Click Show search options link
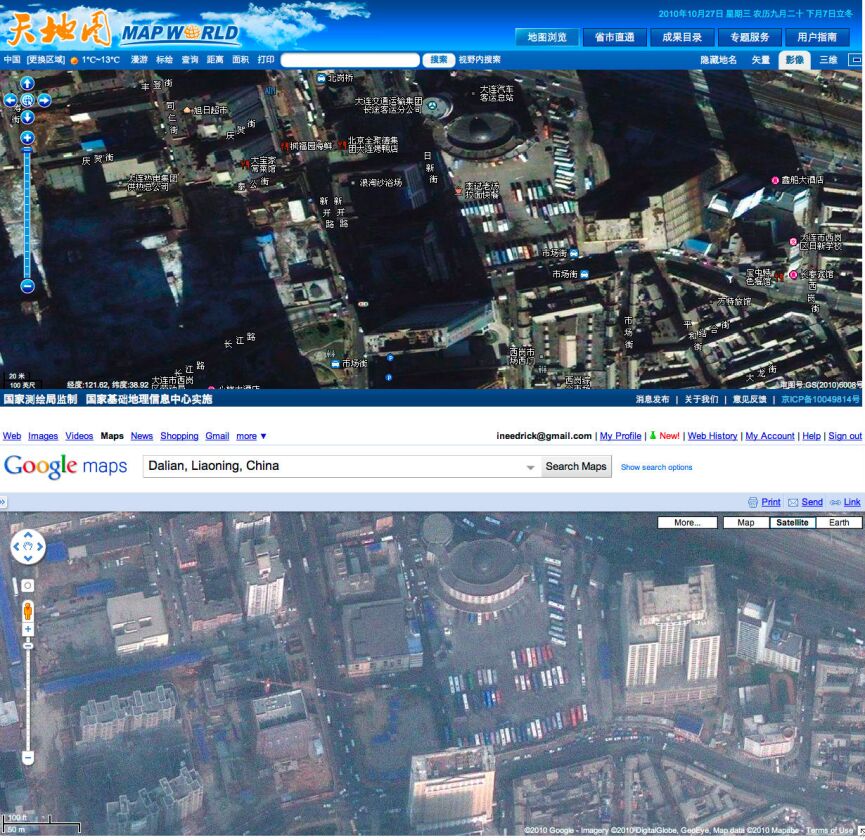 (656, 467)
